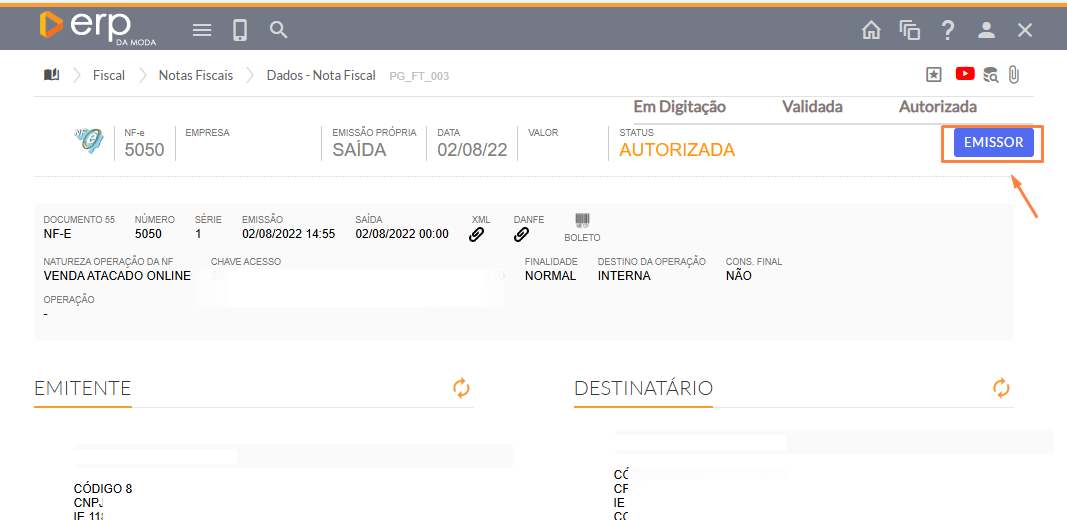This screenshot has width=1067, height=520.
Task: Refresh the Destinatário section
Action: tap(1001, 388)
